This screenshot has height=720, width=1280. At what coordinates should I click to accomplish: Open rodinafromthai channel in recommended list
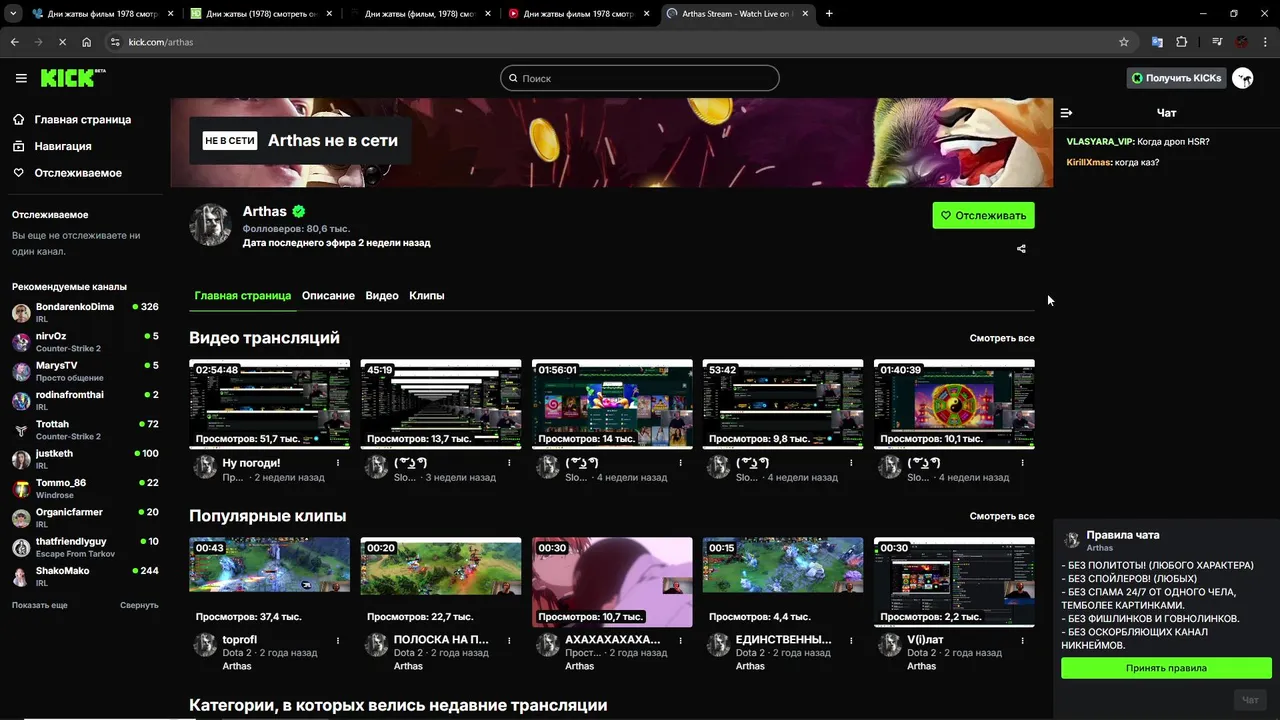point(85,401)
